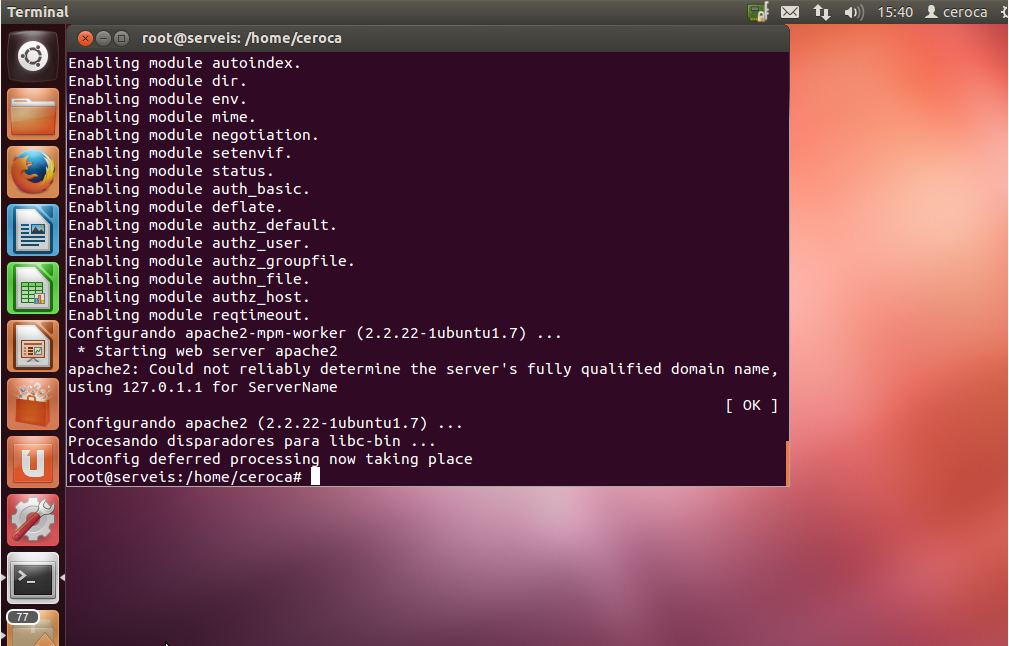Open the ceroca user menu
The height and width of the screenshot is (646, 1009).
[x=956, y=12]
